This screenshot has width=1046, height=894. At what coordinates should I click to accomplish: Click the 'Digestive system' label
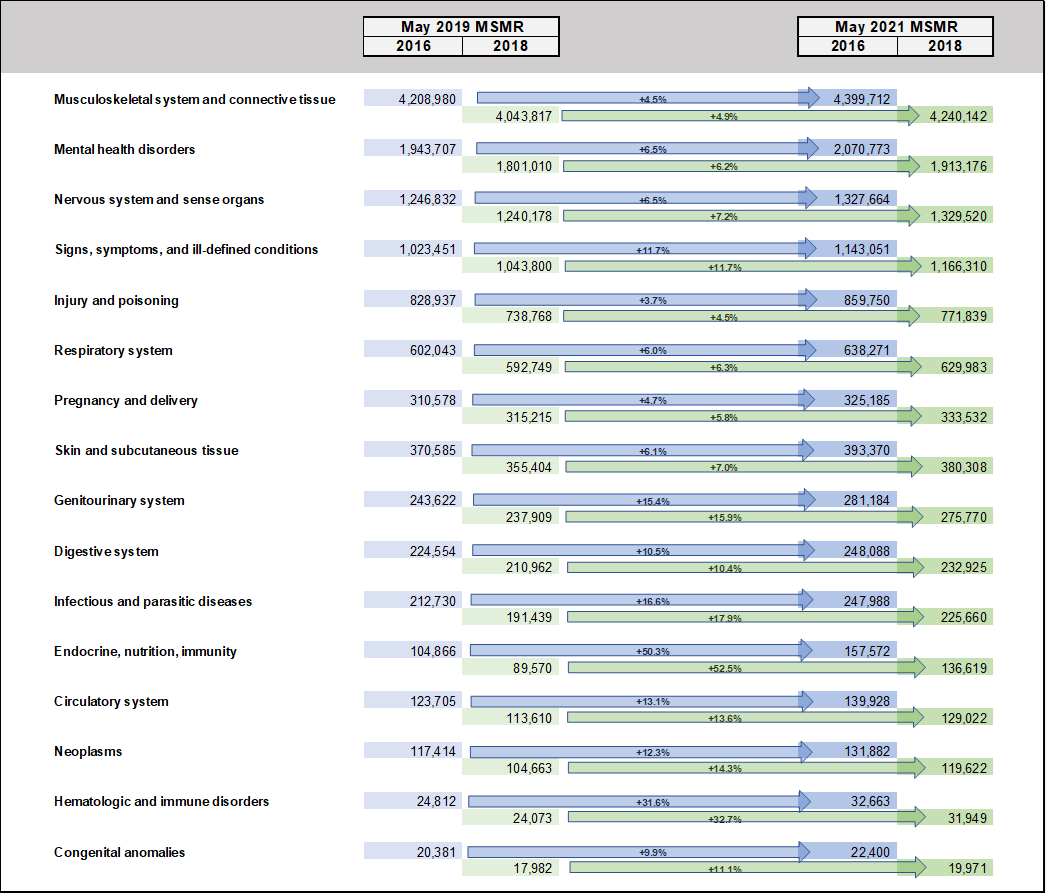(107, 551)
